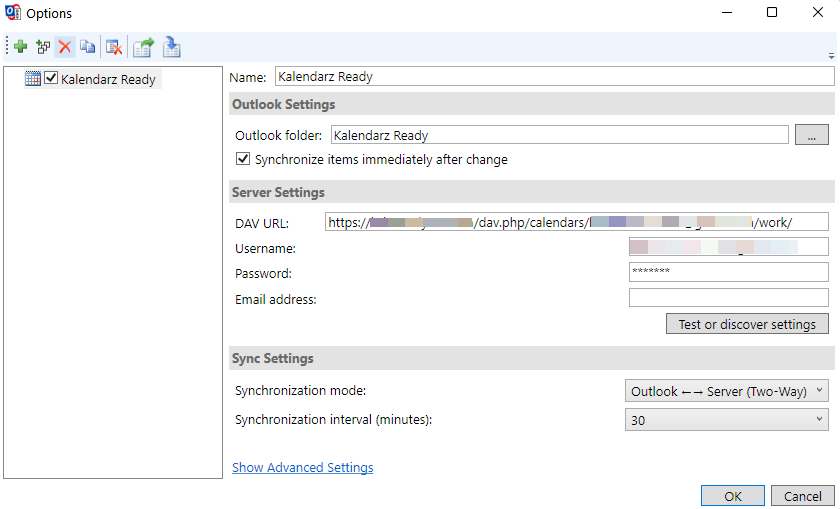Click the Password field
Image resolution: width=840 pixels, height=509 pixels.
tap(729, 272)
